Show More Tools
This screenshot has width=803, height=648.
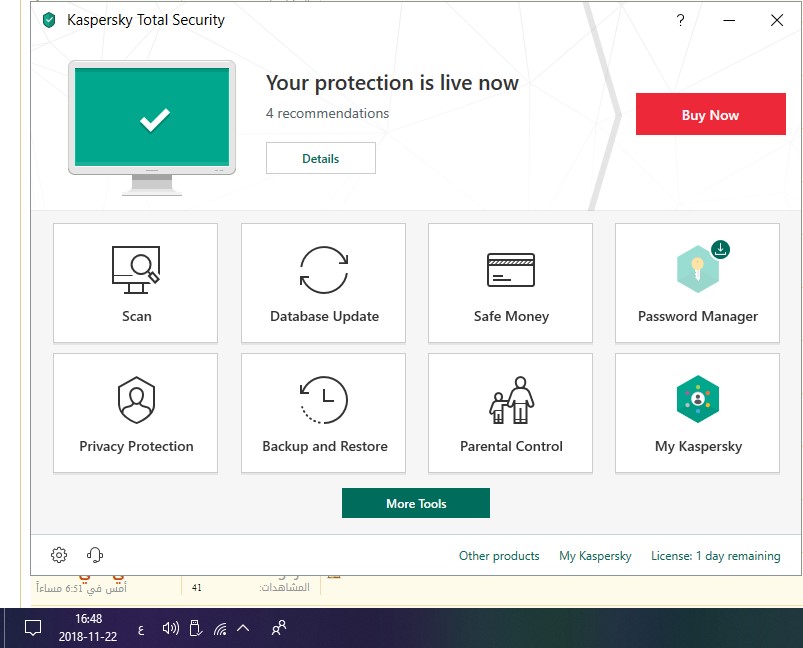pyautogui.click(x=416, y=503)
